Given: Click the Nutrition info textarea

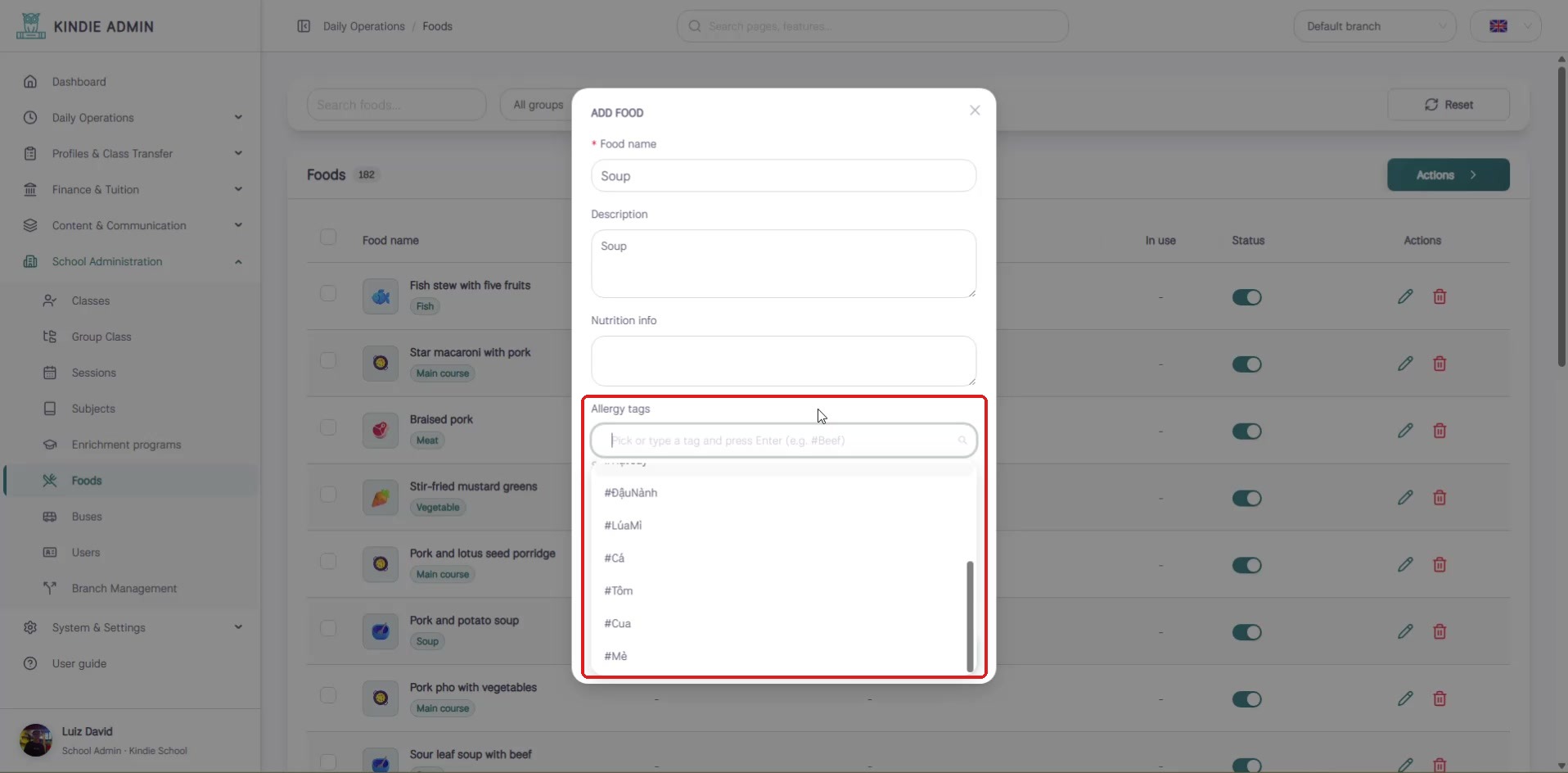Looking at the screenshot, I should [x=783, y=361].
